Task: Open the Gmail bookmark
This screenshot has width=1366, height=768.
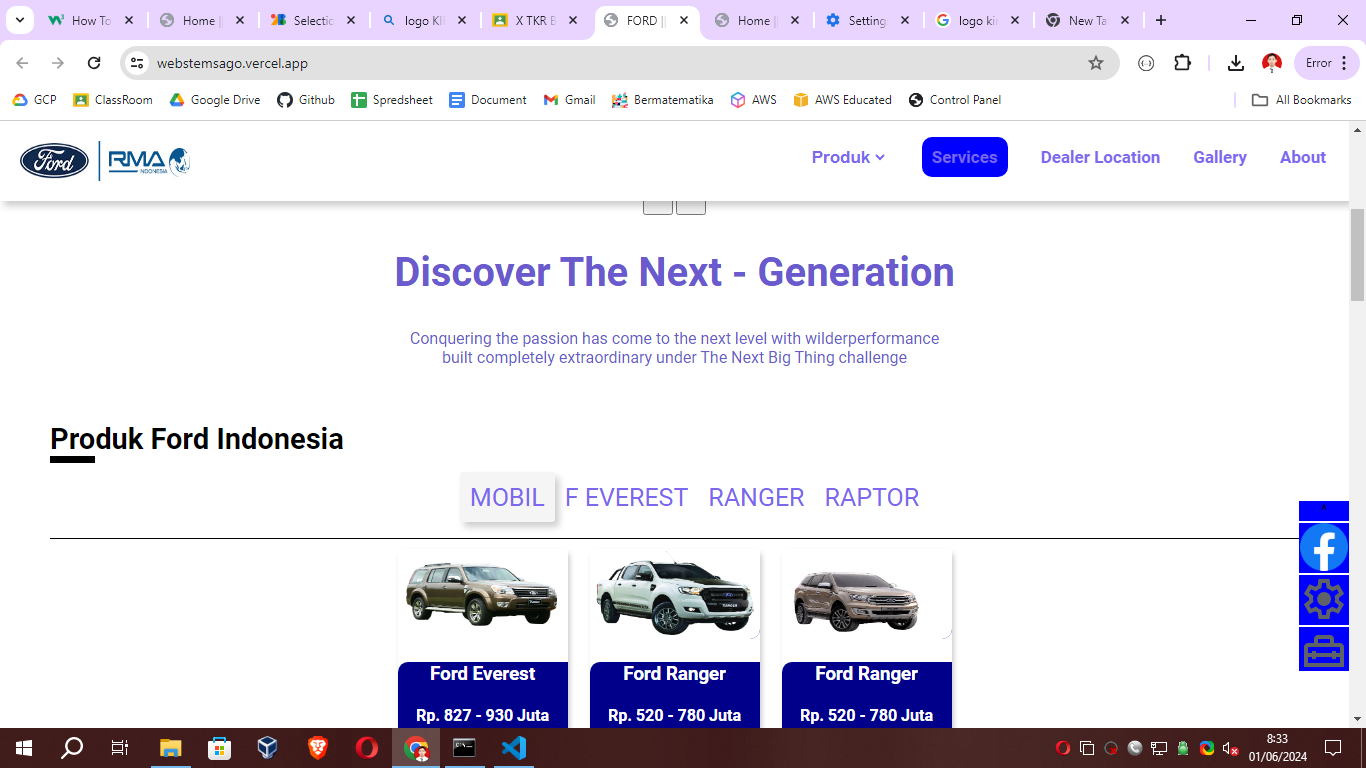Action: (569, 100)
